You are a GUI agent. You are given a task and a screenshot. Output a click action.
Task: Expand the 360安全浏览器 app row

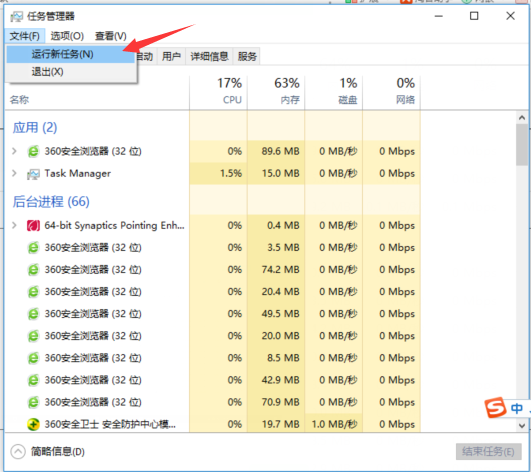(x=14, y=151)
